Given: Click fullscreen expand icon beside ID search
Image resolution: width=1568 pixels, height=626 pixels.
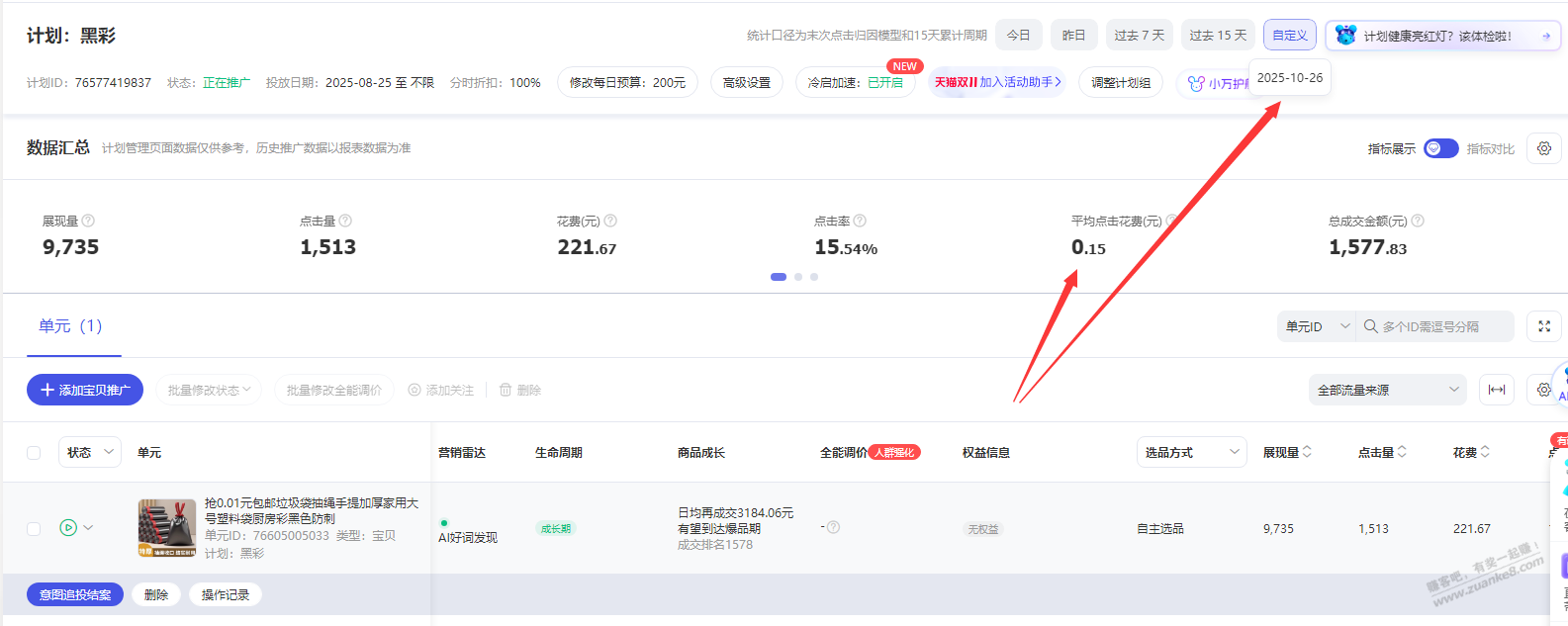Looking at the screenshot, I should tap(1543, 326).
